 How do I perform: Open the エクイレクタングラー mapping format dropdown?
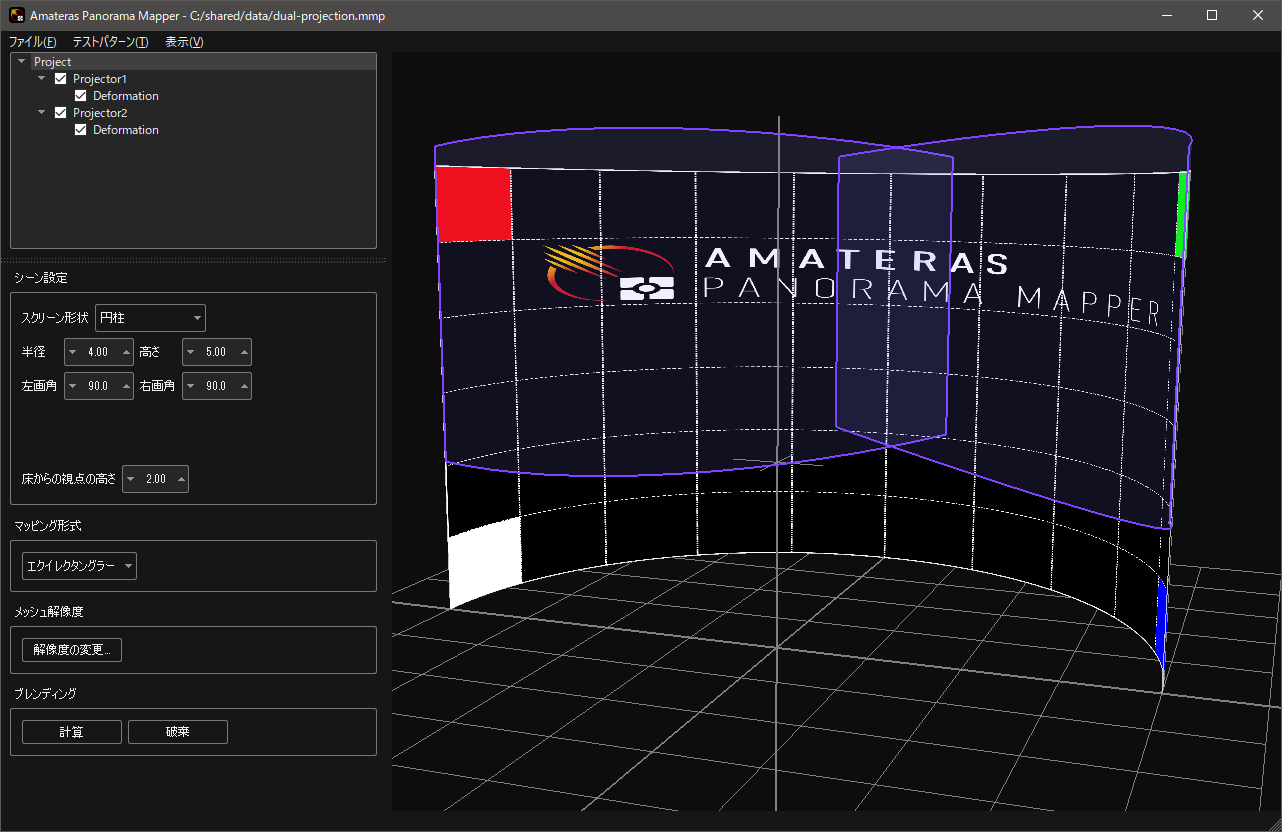tap(79, 566)
